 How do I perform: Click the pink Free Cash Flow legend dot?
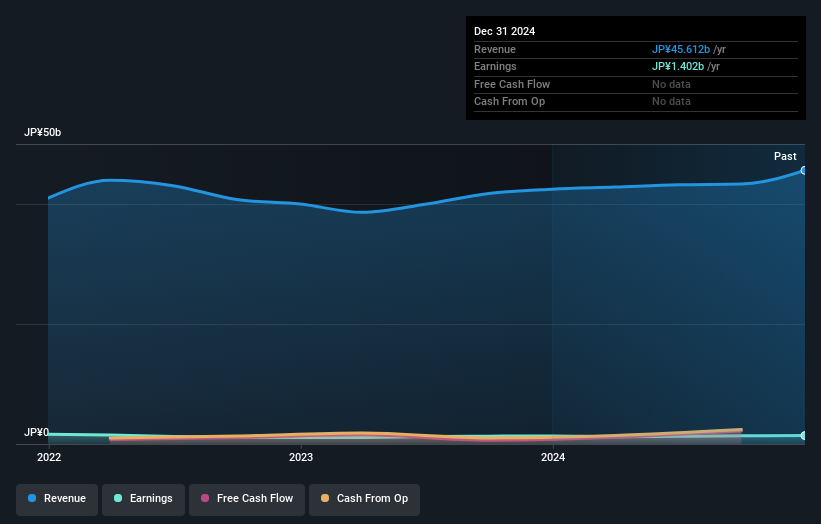click(205, 498)
